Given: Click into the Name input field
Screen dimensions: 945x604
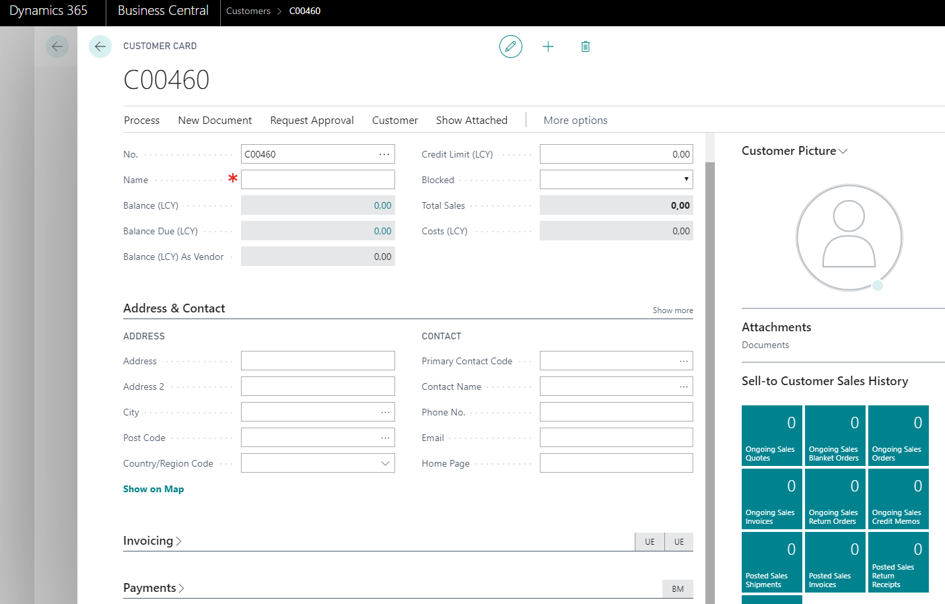Looking at the screenshot, I should [x=318, y=180].
